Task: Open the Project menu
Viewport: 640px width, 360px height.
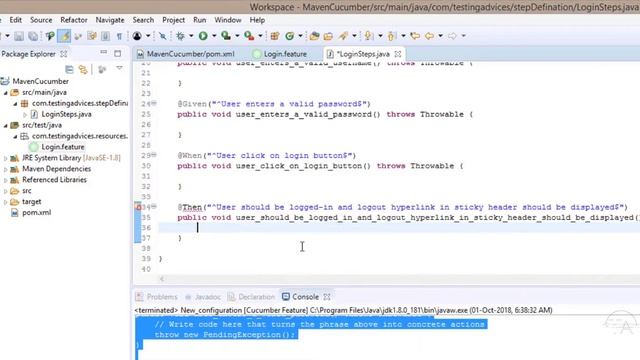Action: tap(173, 20)
